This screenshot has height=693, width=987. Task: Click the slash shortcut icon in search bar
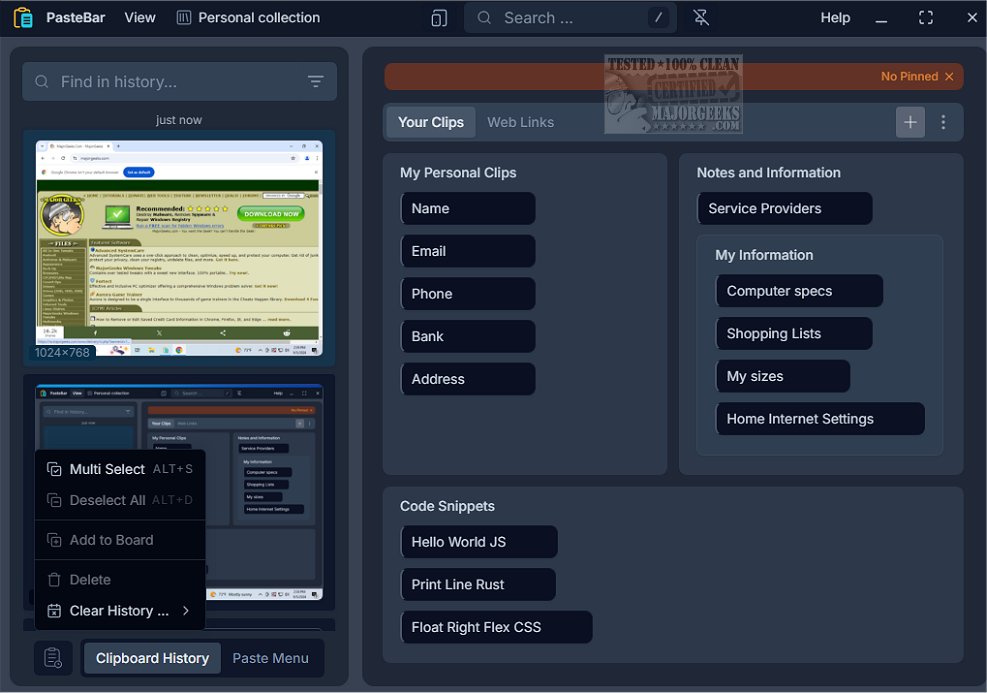point(658,18)
